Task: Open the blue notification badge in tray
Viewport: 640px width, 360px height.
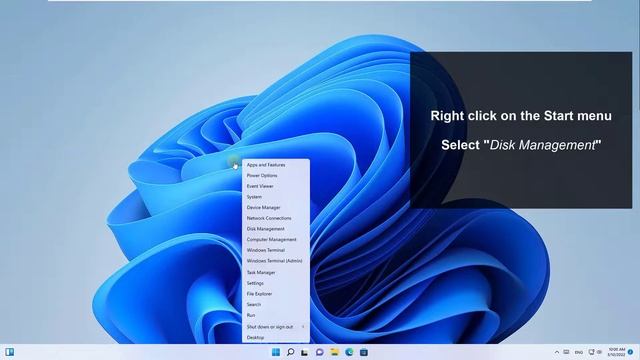Action: pos(631,352)
